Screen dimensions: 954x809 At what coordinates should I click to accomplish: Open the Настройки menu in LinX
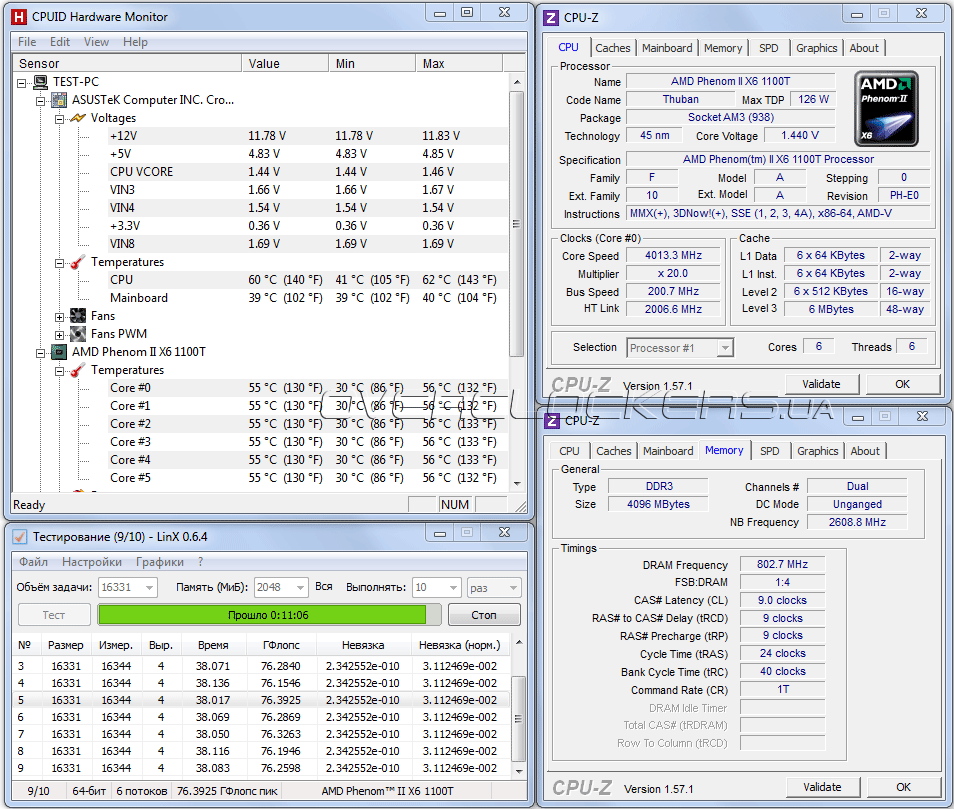point(92,562)
